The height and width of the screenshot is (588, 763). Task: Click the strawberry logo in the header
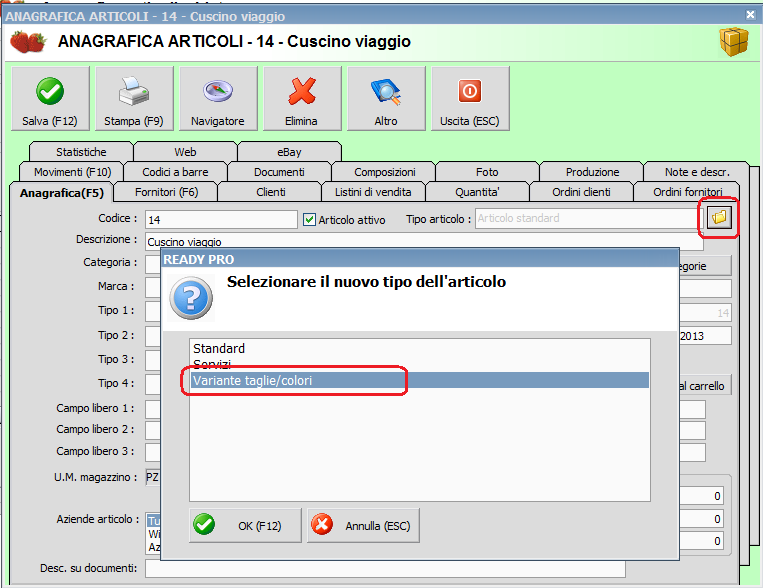[28, 42]
